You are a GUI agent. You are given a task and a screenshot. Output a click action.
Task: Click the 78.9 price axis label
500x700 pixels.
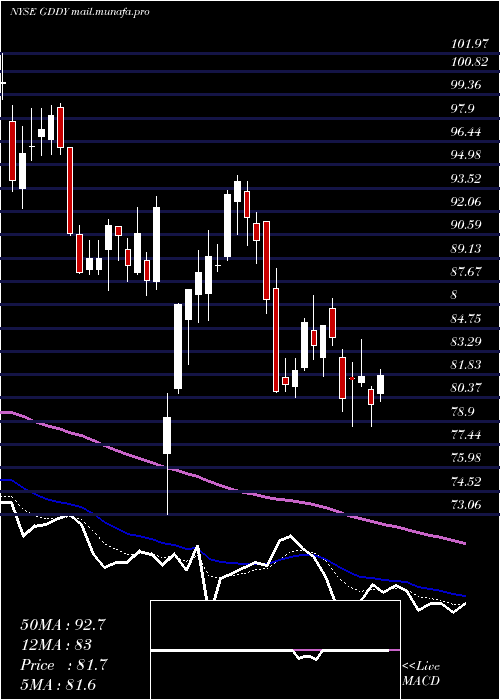463,411
